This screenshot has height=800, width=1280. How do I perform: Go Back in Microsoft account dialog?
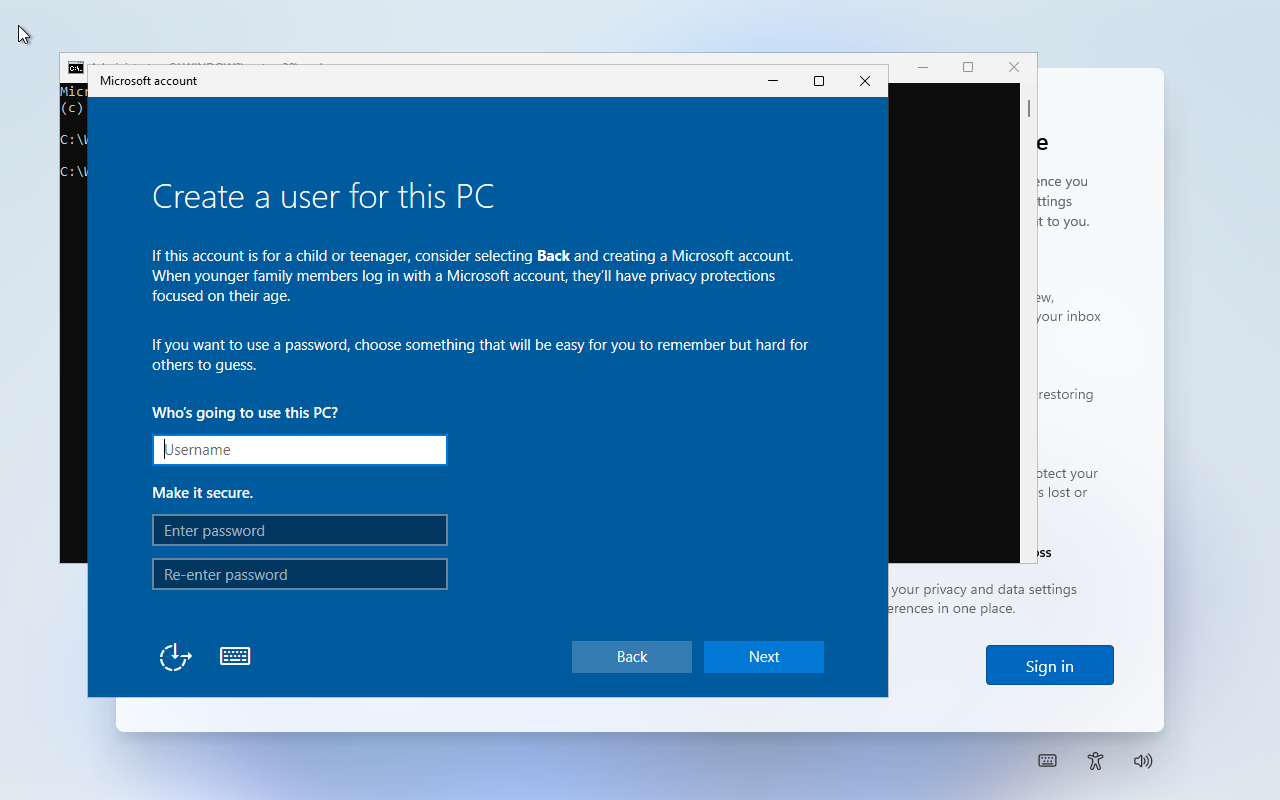tap(632, 657)
